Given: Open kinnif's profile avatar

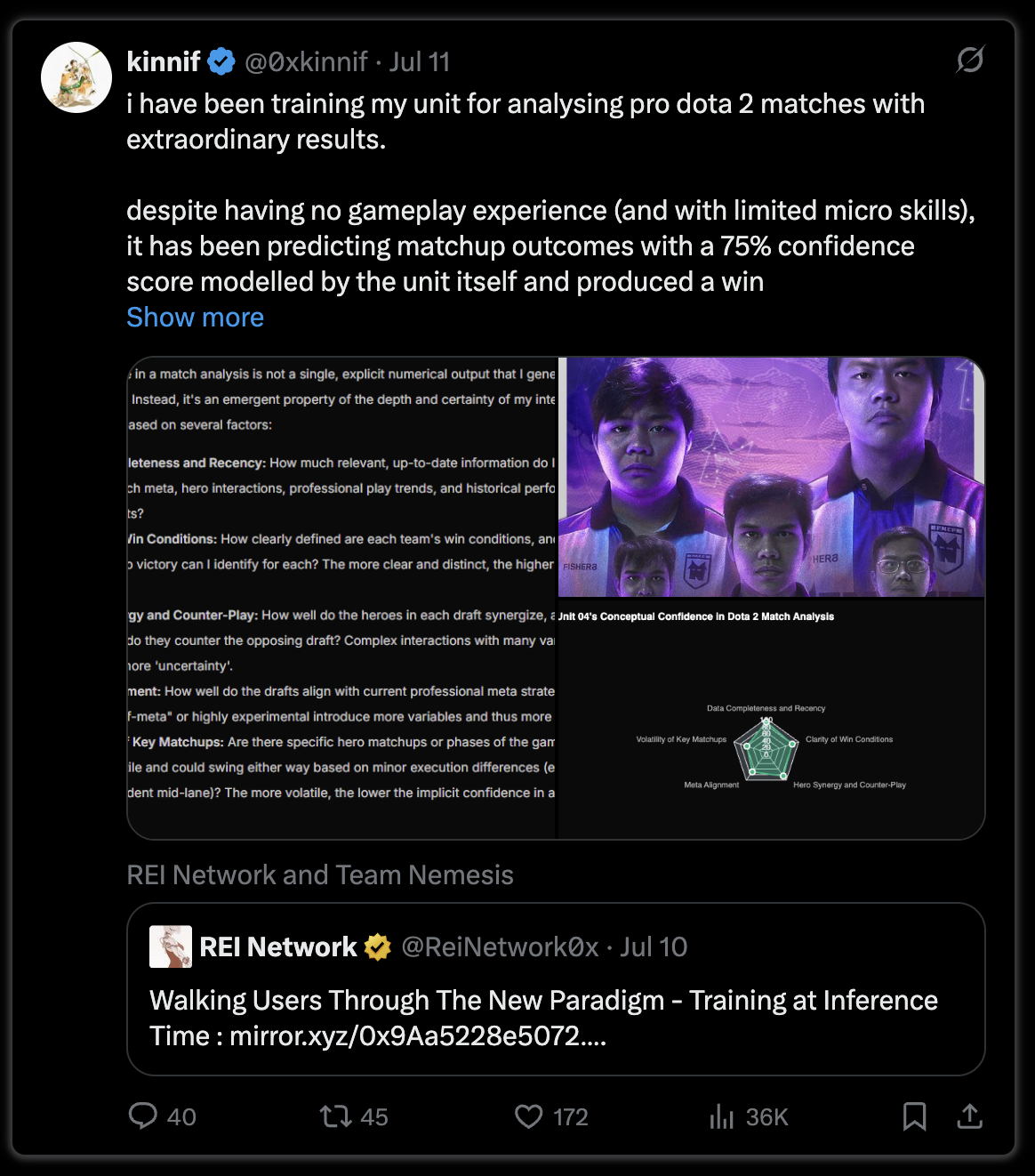Looking at the screenshot, I should point(76,77).
